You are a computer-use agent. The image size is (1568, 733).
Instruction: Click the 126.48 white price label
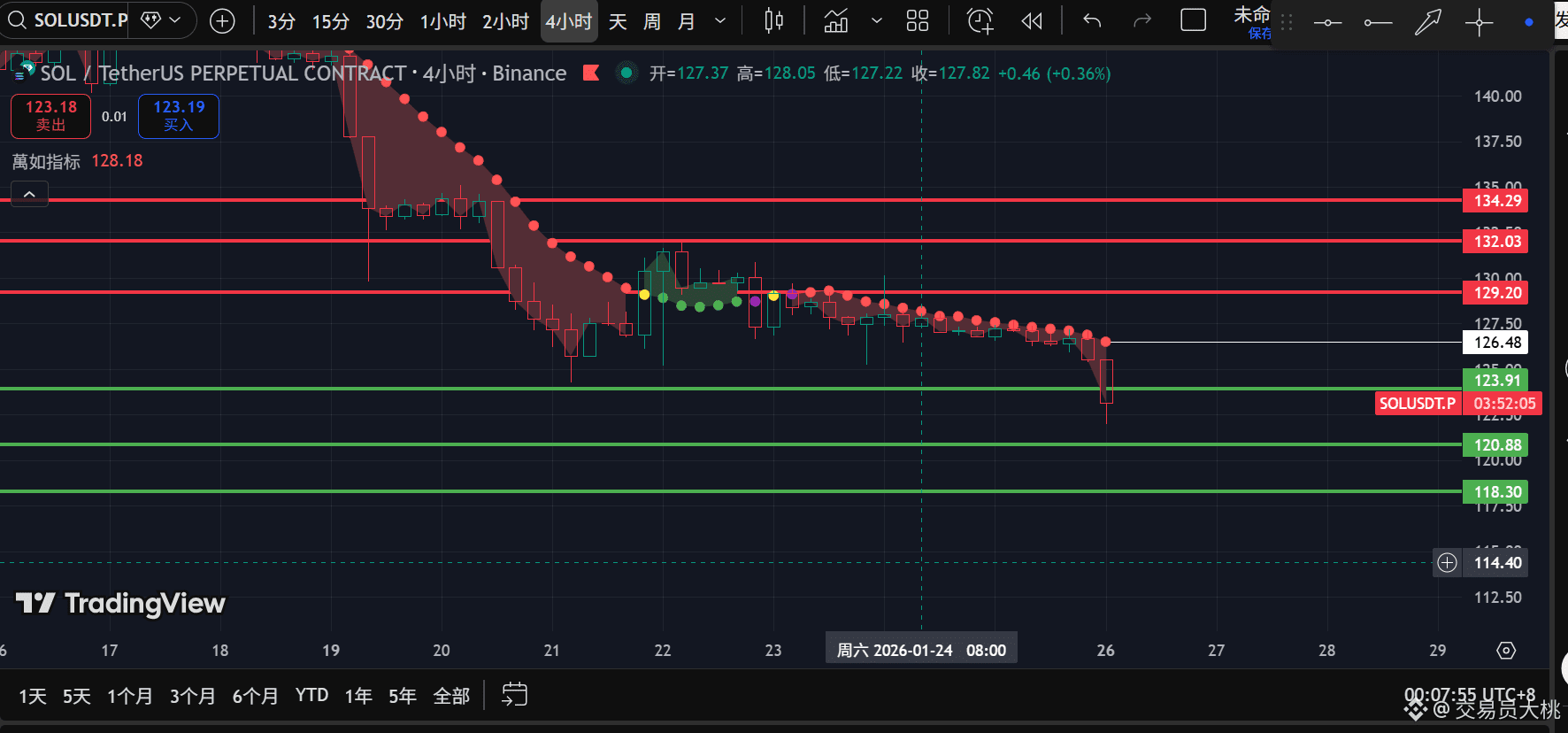click(1497, 343)
